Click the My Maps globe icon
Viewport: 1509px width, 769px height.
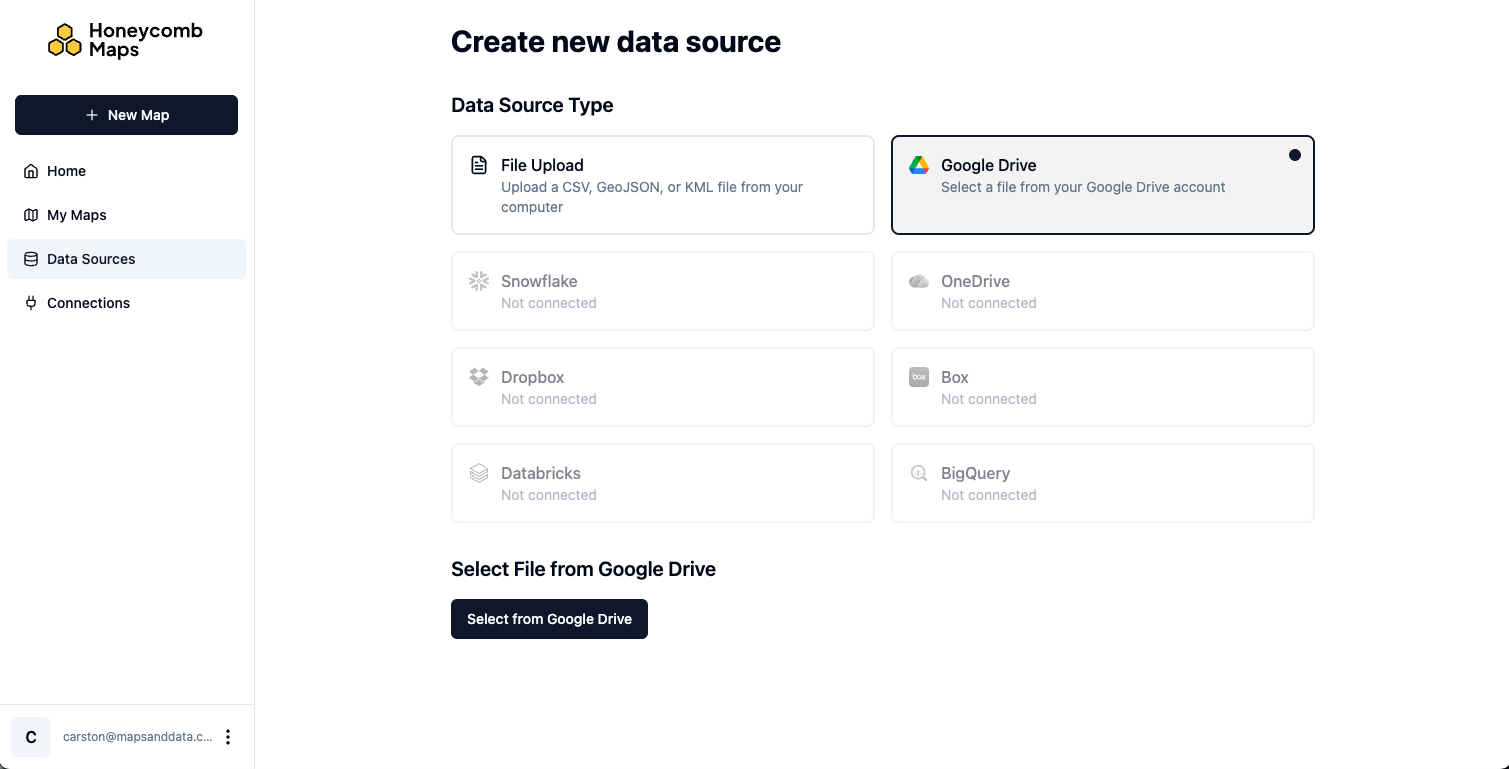pos(30,215)
